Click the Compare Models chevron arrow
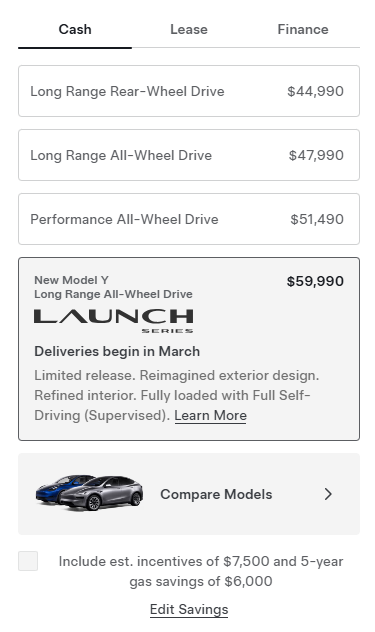The height and width of the screenshot is (632, 375). click(x=328, y=494)
